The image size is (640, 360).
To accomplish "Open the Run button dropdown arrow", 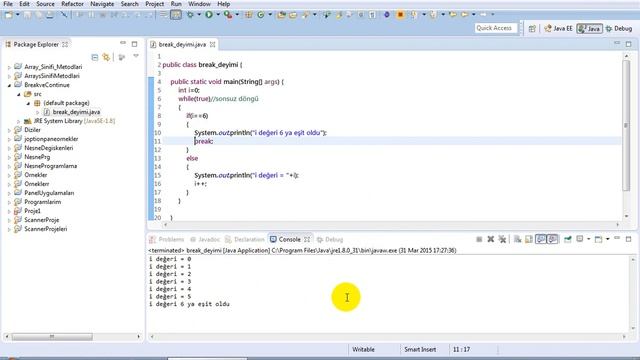I will [x=218, y=15].
